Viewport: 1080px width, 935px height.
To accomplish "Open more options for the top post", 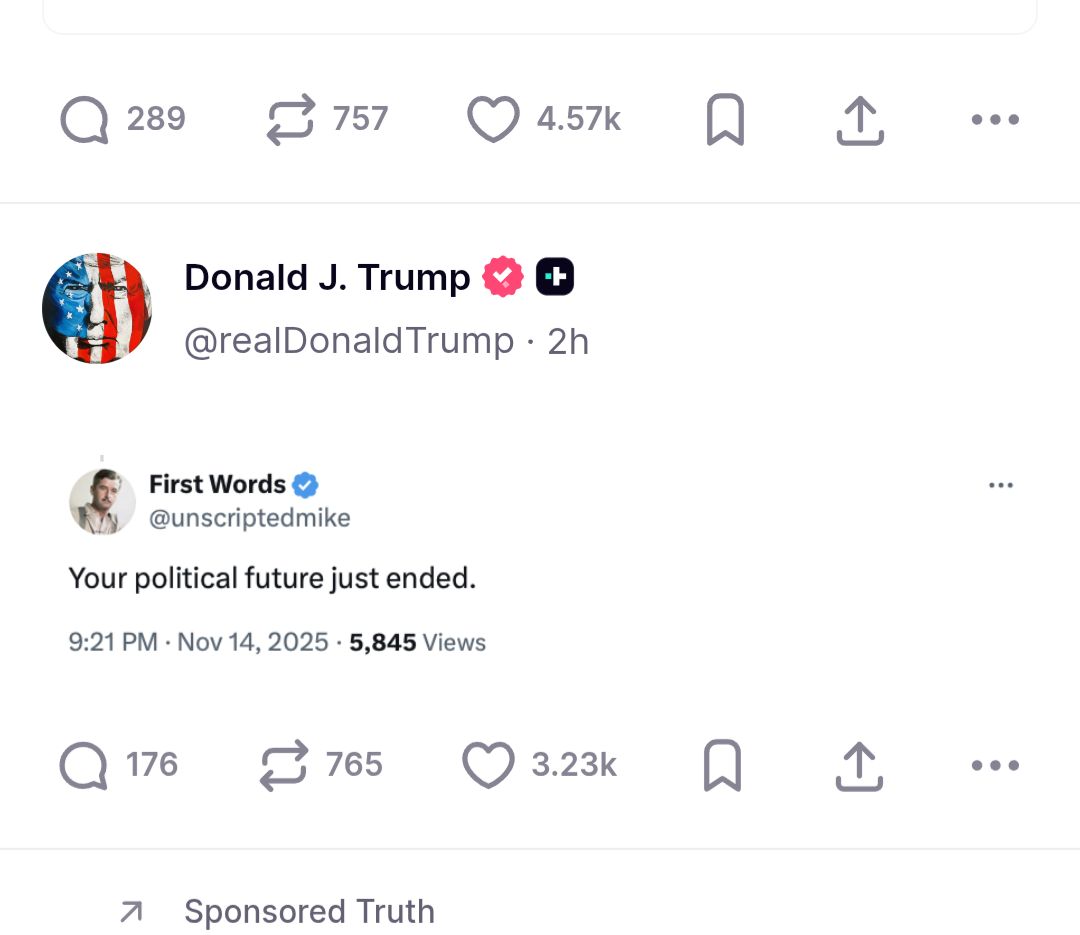I will [995, 120].
